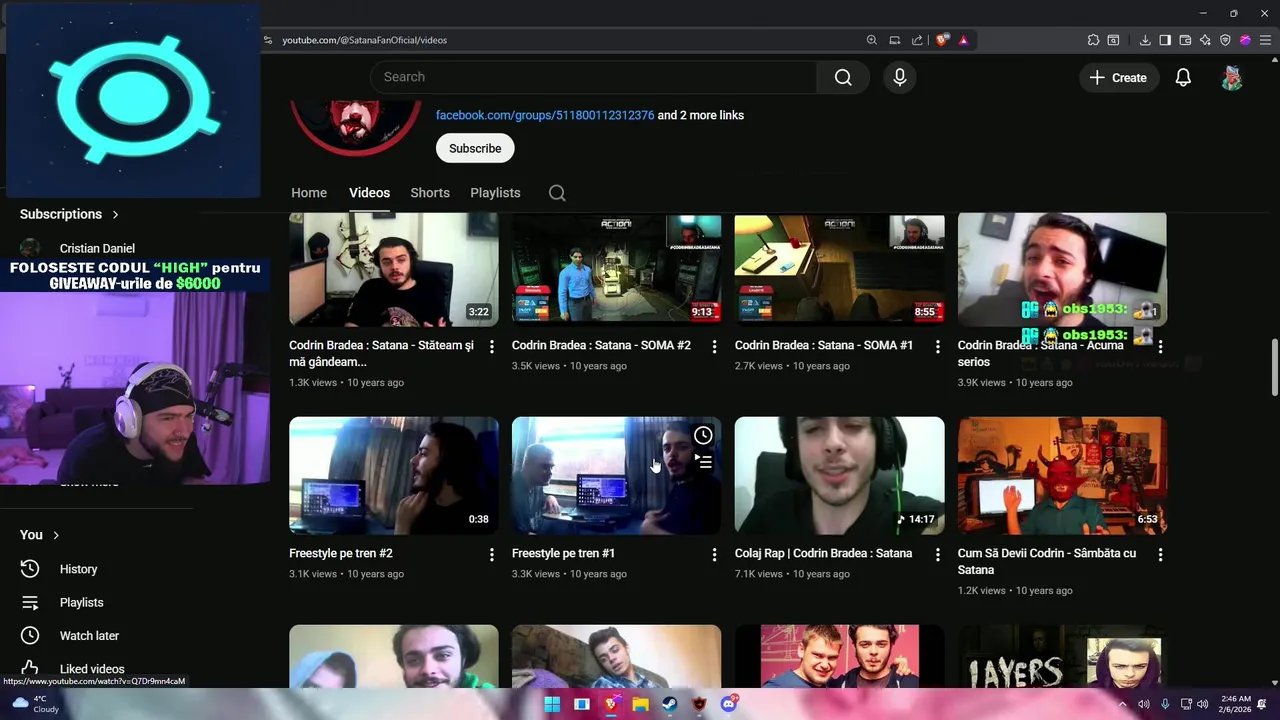The width and height of the screenshot is (1280, 720).
Task: Subscribe to the channel
Action: point(475,148)
